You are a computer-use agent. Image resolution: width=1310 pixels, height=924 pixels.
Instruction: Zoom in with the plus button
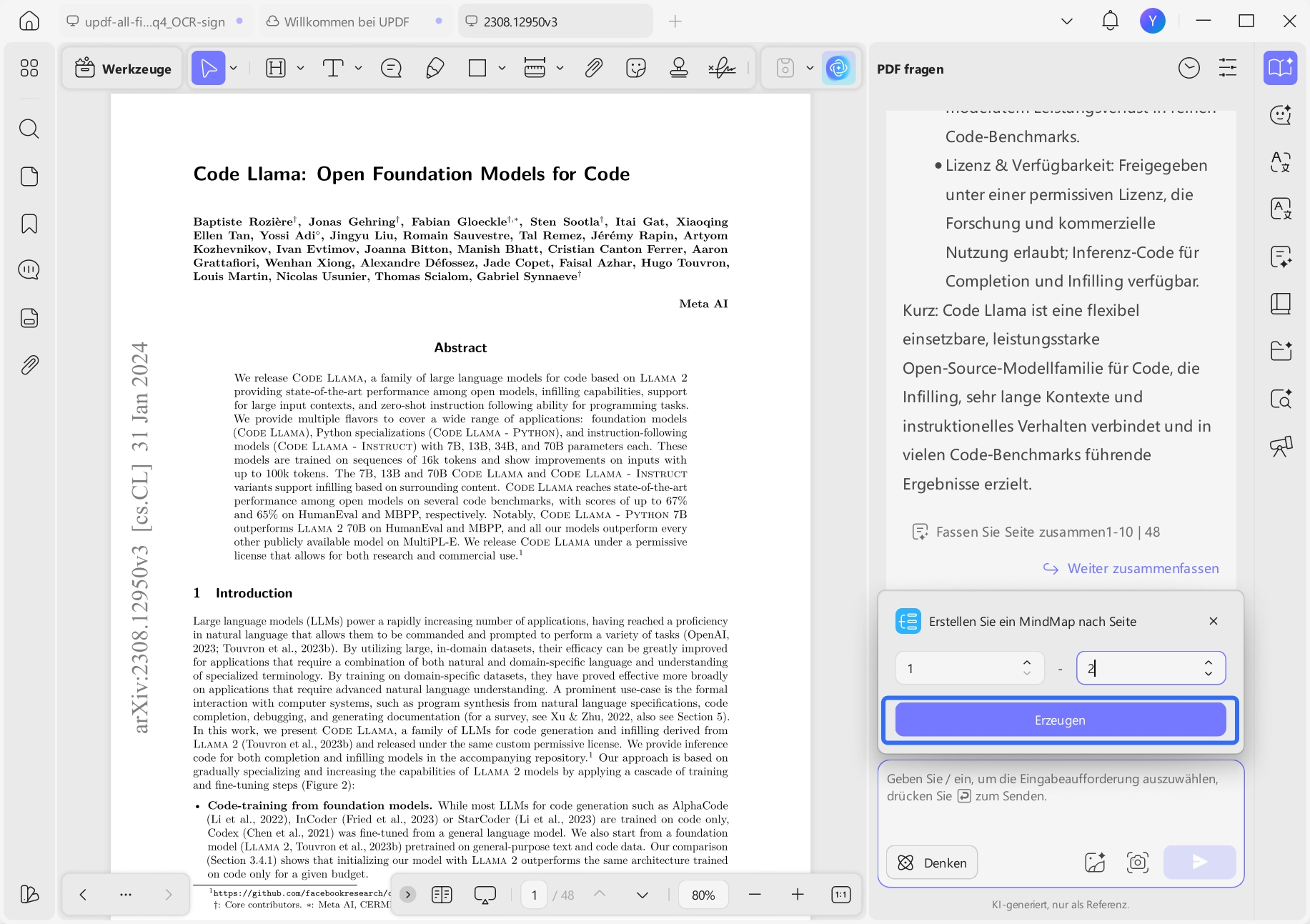point(798,895)
